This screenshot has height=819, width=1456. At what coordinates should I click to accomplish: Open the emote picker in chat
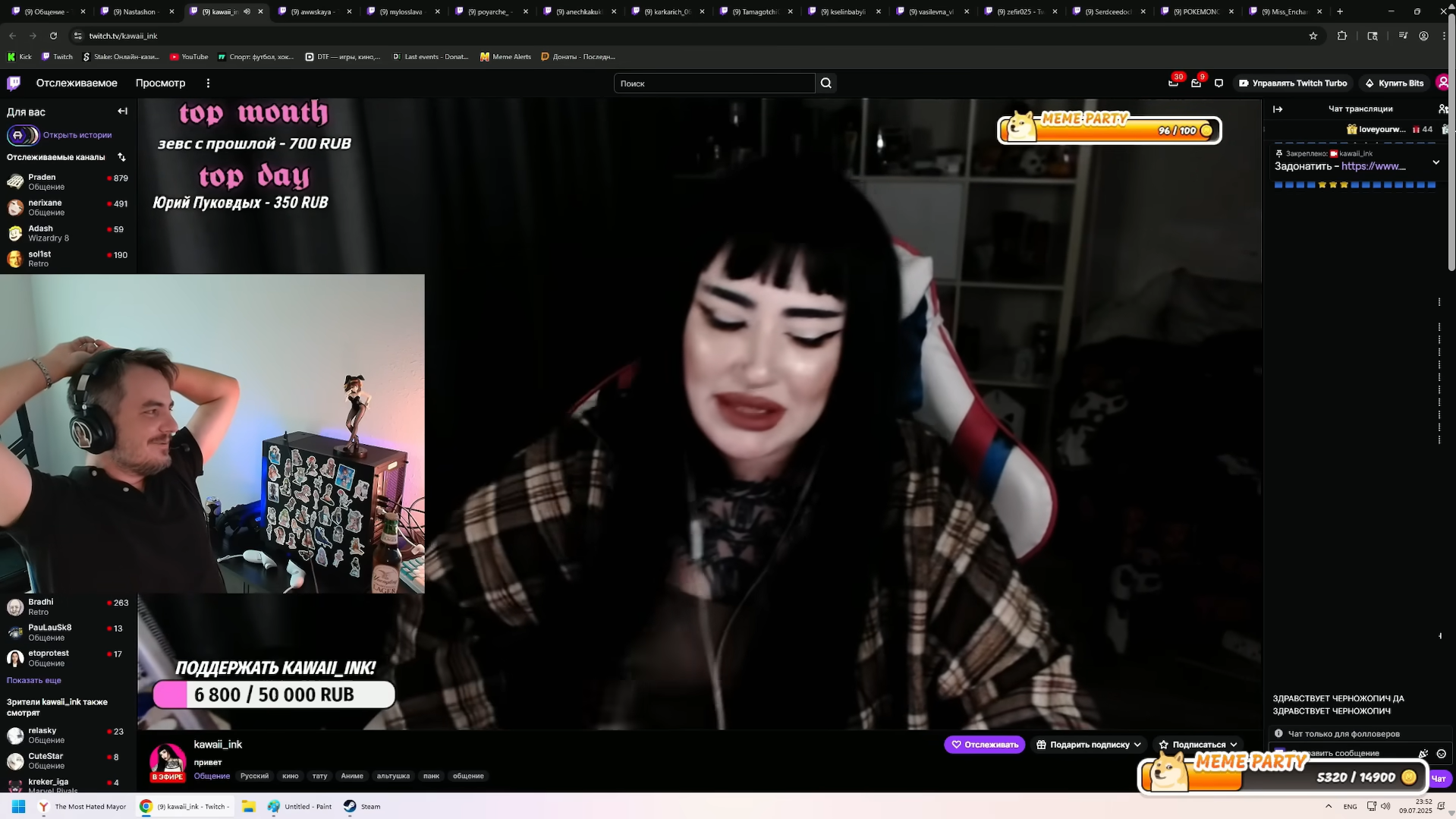(1442, 754)
